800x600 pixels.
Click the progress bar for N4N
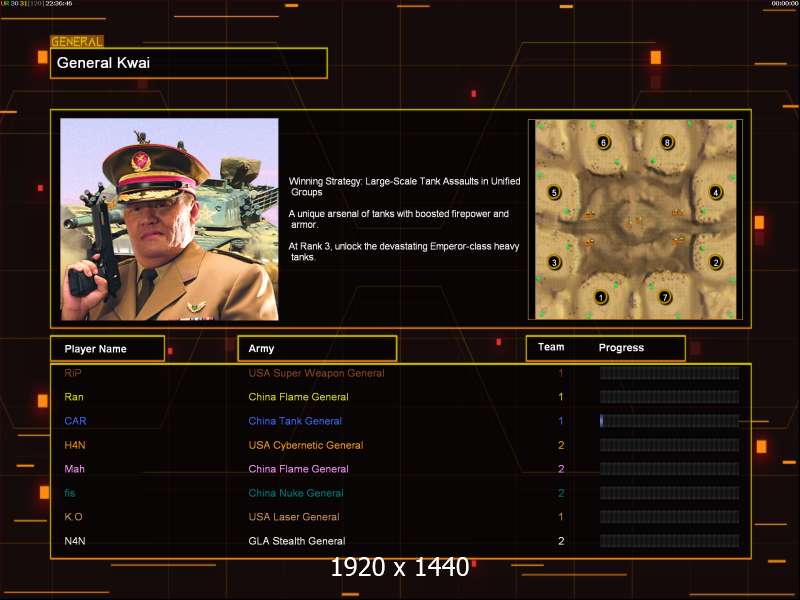(669, 541)
